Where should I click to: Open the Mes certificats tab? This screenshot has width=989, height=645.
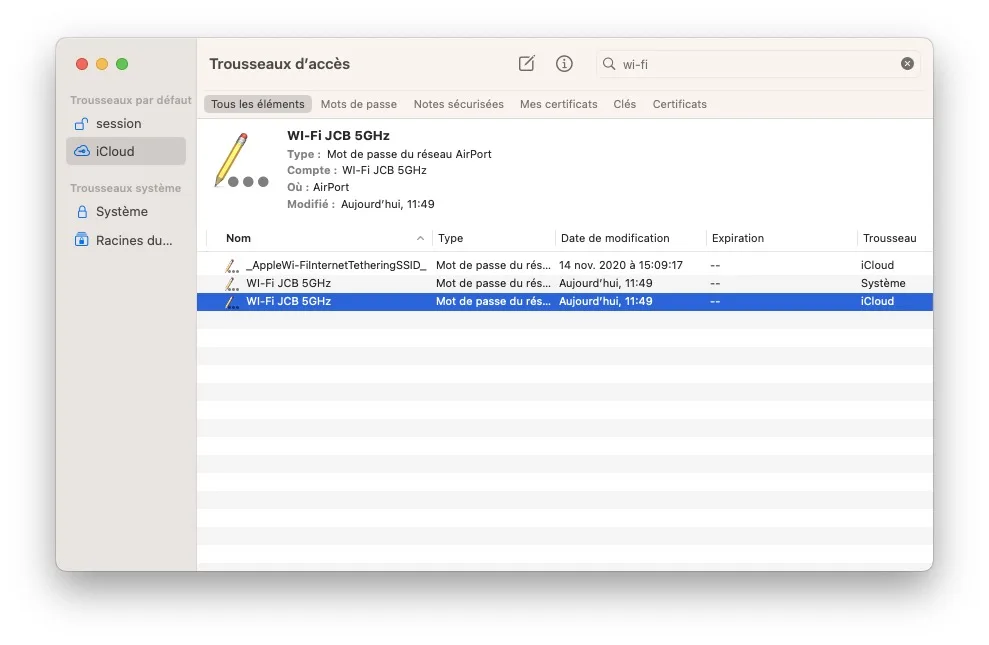557,104
